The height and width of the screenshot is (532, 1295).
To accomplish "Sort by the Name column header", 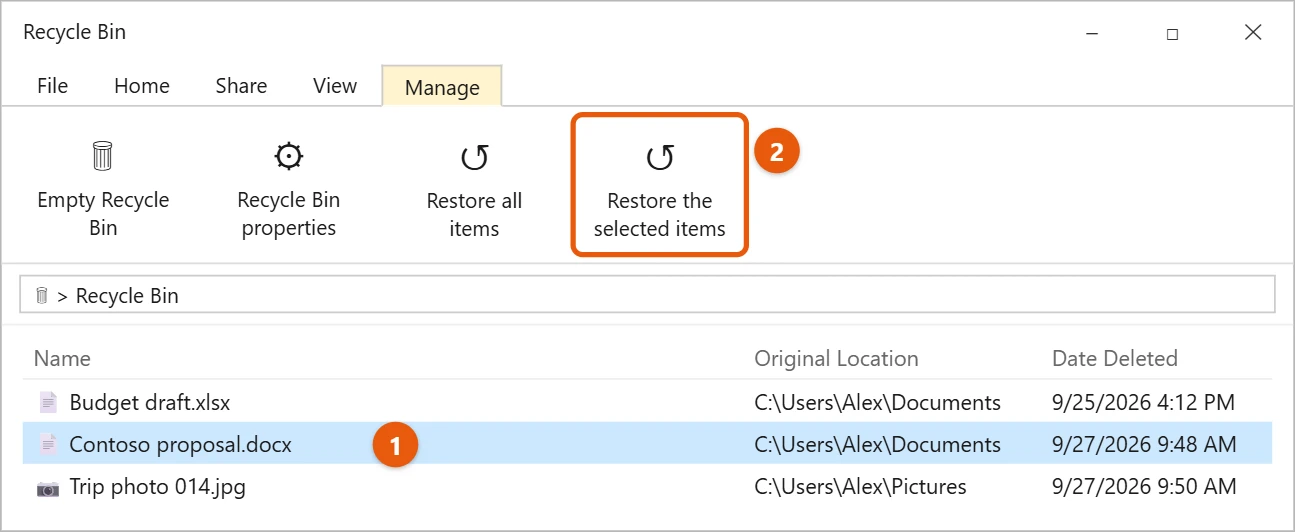I will (x=62, y=358).
